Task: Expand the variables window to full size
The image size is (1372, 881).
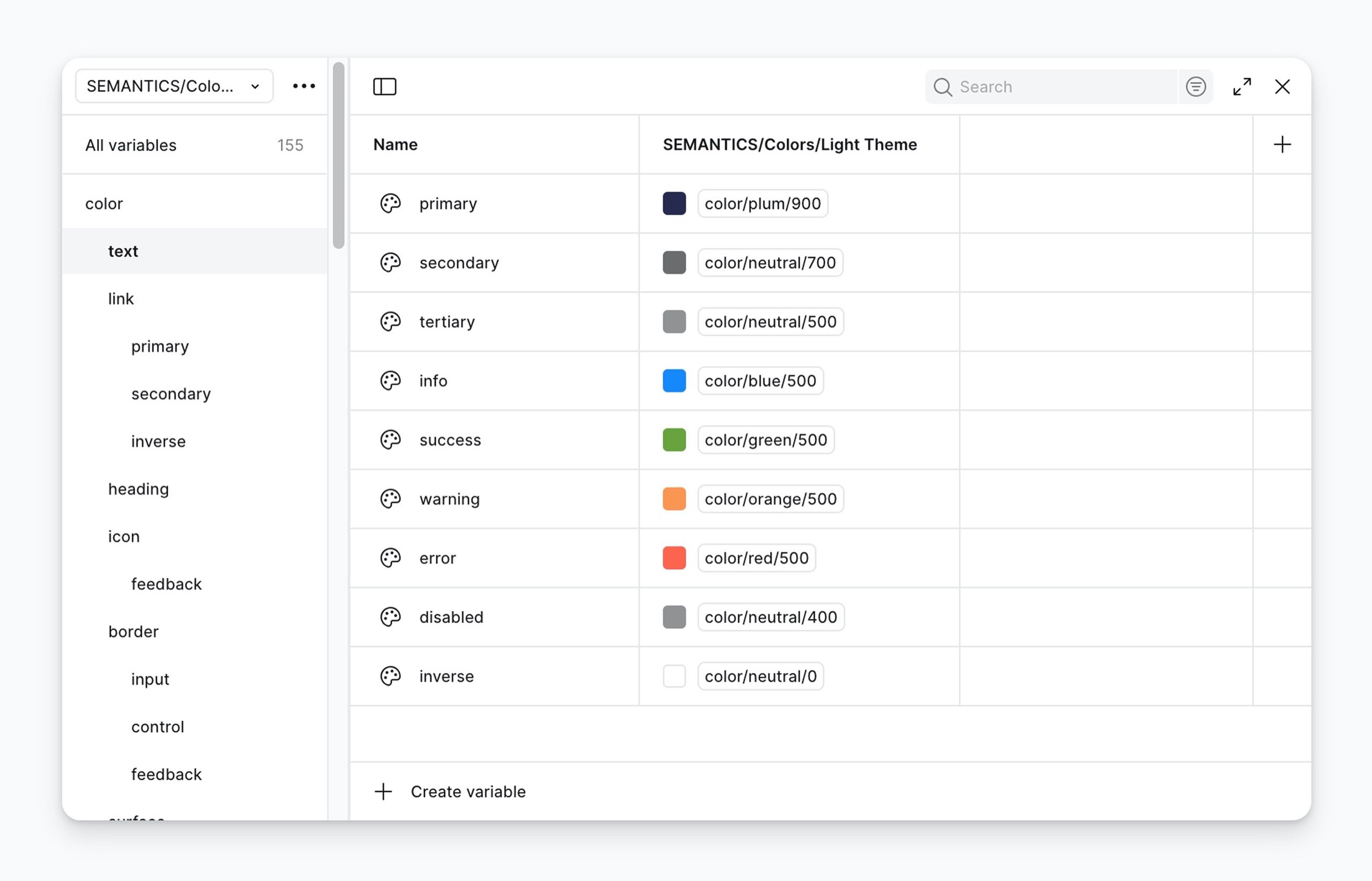Action: [1242, 87]
